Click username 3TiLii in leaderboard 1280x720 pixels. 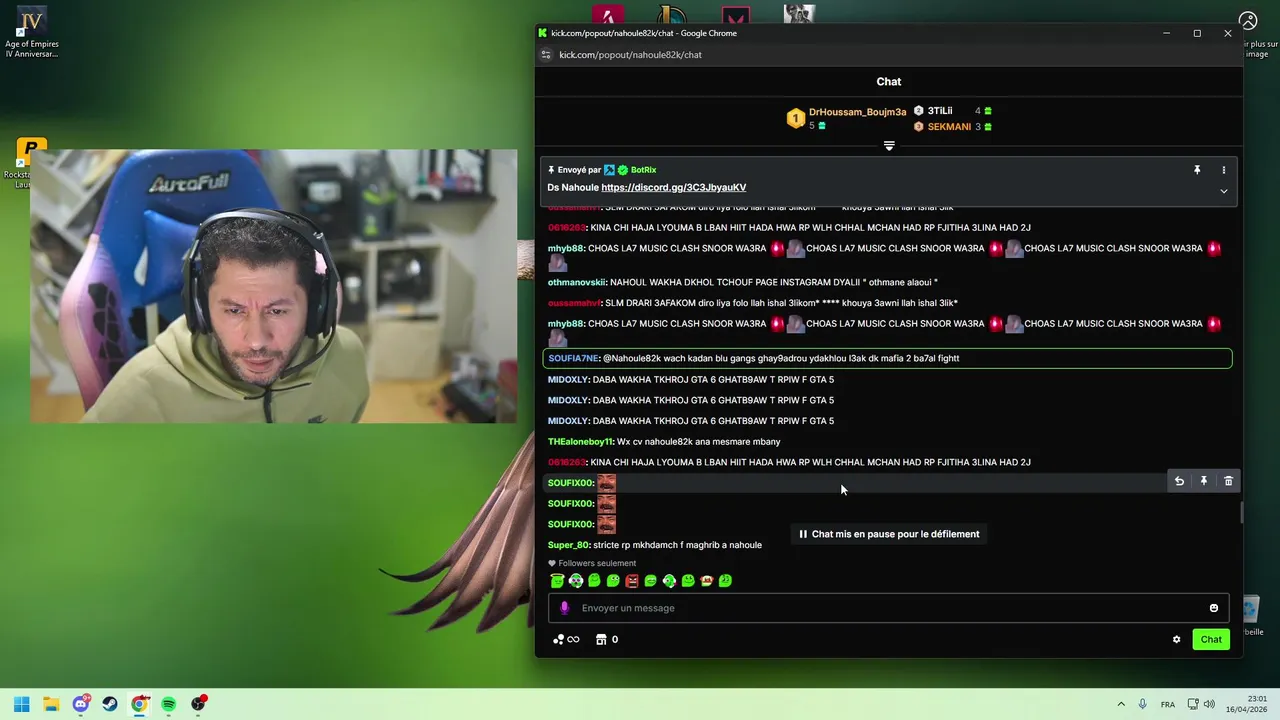(x=940, y=111)
